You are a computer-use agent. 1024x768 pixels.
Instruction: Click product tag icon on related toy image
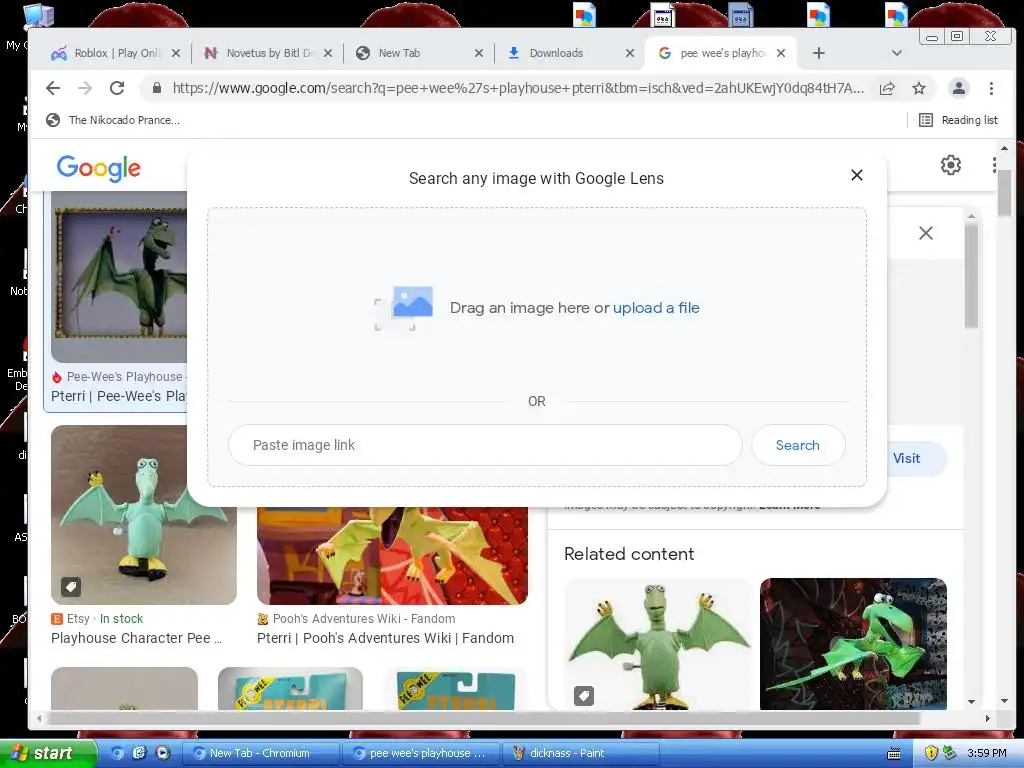584,696
